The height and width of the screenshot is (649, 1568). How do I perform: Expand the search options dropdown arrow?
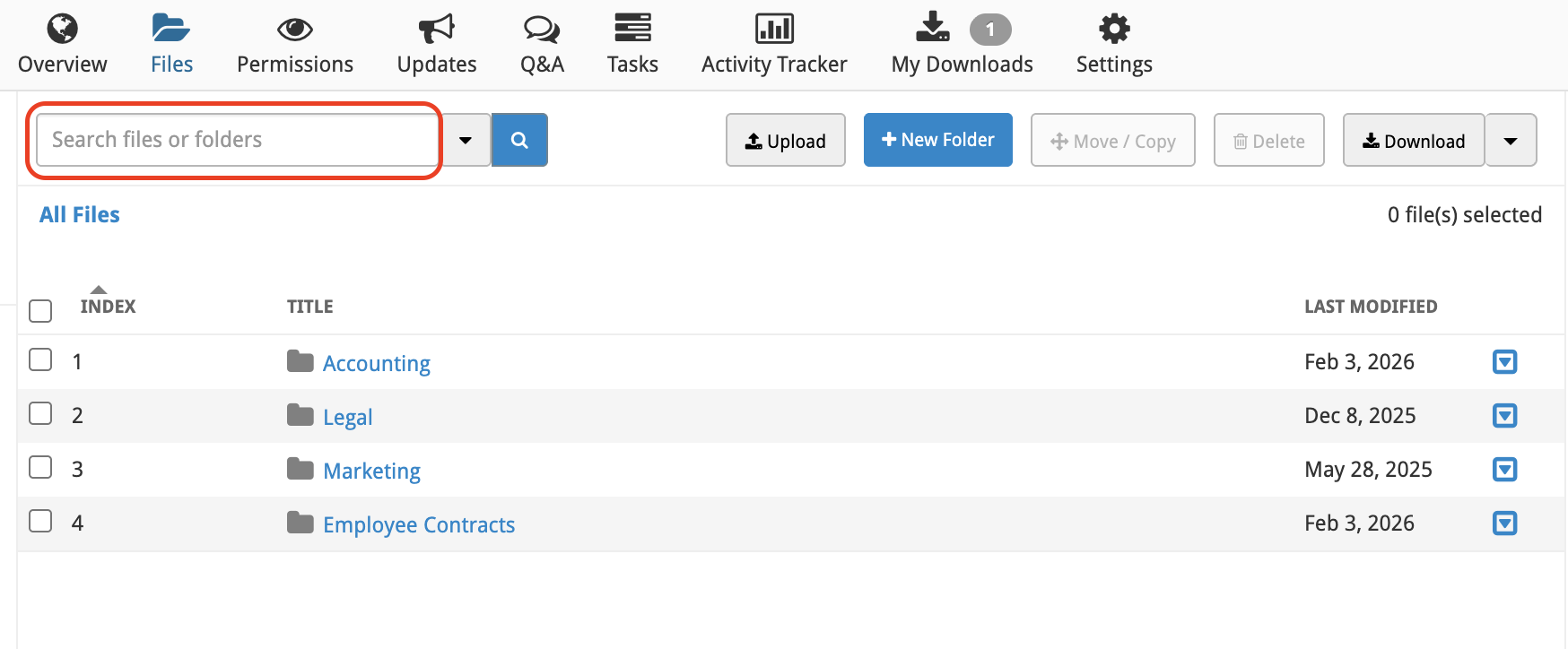pyautogui.click(x=466, y=140)
